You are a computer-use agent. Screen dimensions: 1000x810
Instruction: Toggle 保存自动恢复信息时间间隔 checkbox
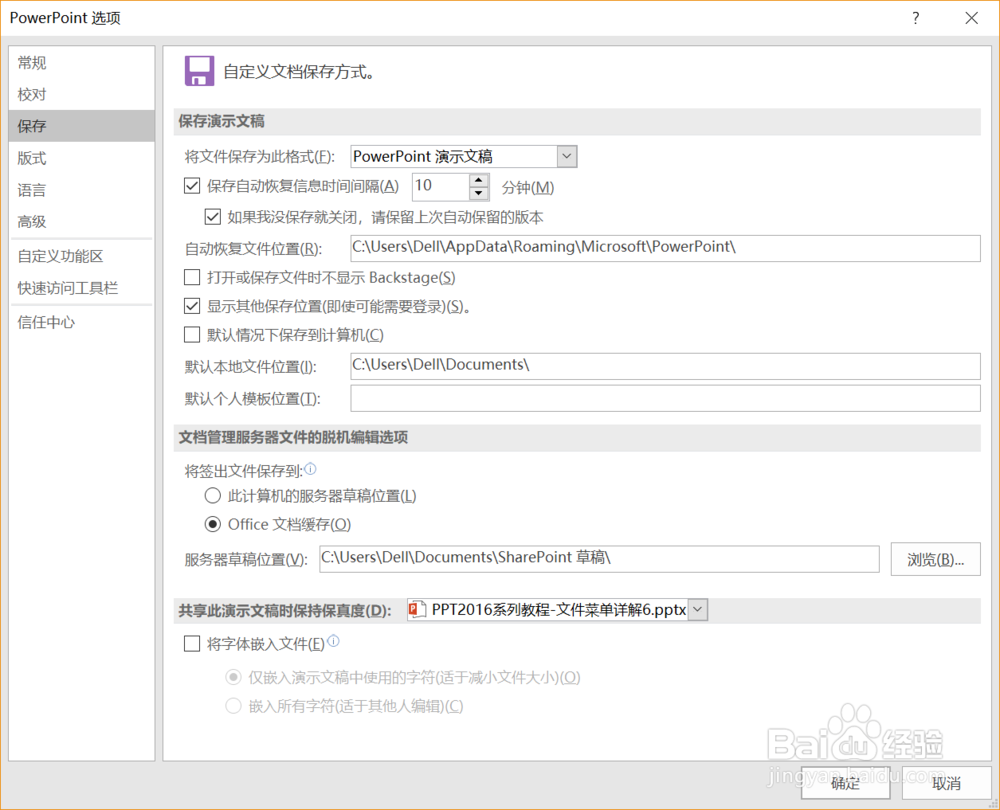tap(192, 186)
